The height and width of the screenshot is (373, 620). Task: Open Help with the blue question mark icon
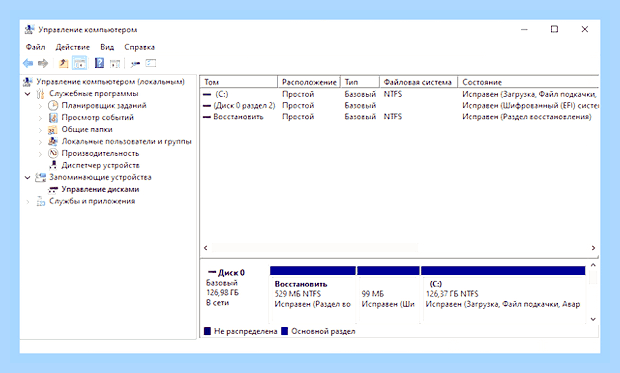click(x=99, y=63)
